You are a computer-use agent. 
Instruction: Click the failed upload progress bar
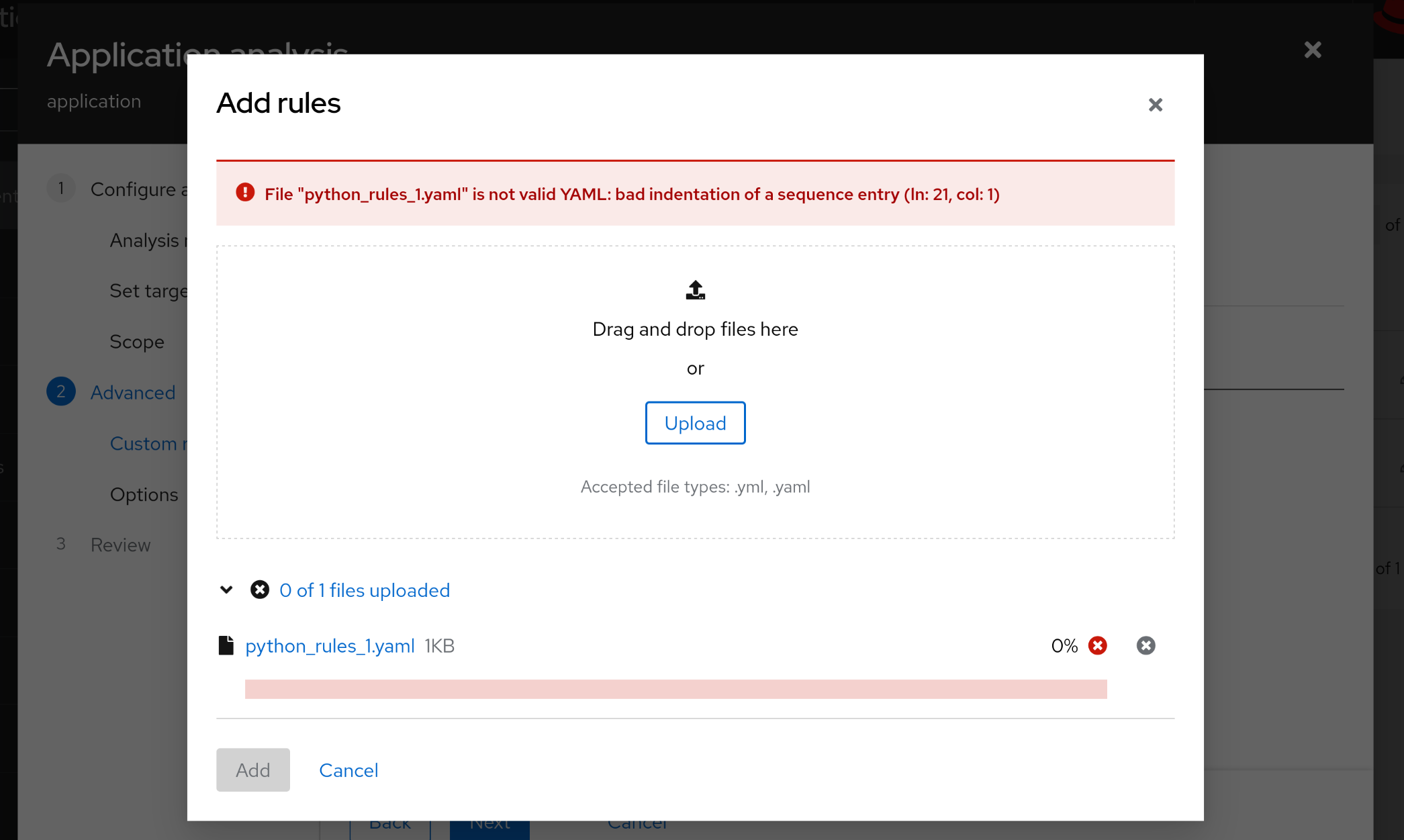pos(675,689)
